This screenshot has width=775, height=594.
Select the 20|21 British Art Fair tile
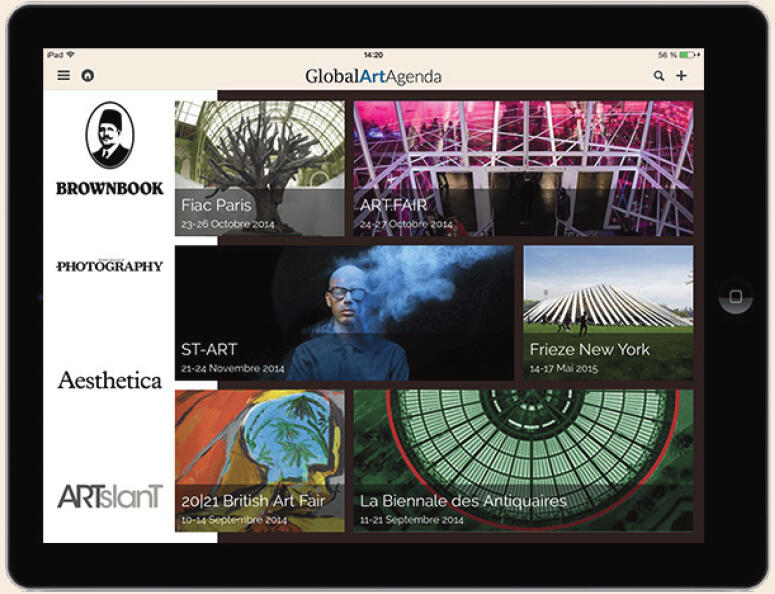[x=260, y=460]
